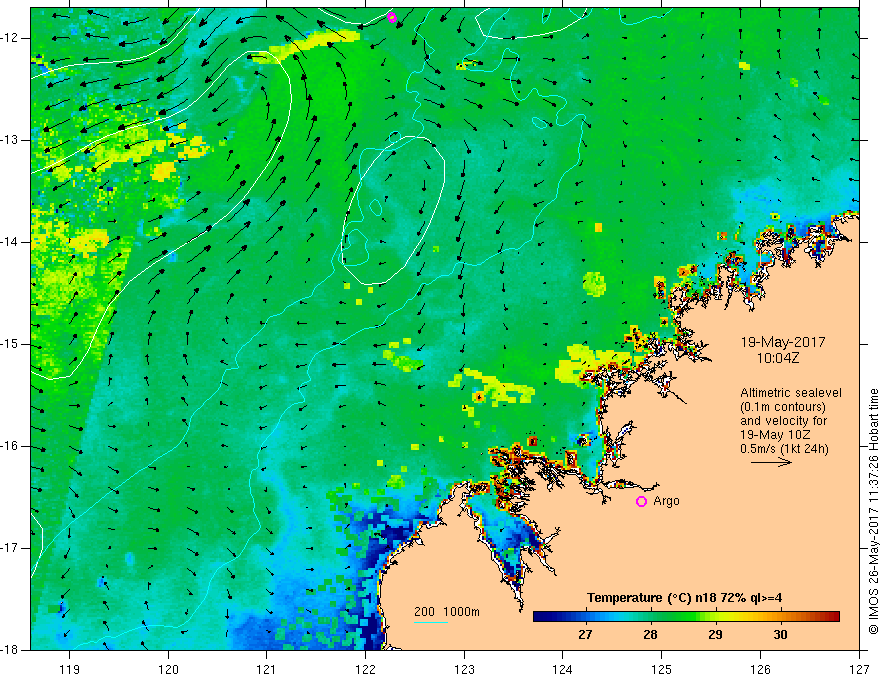Viewport: 880px width, 680px height.
Task: Click the 27 tick label on the color bar
Action: point(585,635)
